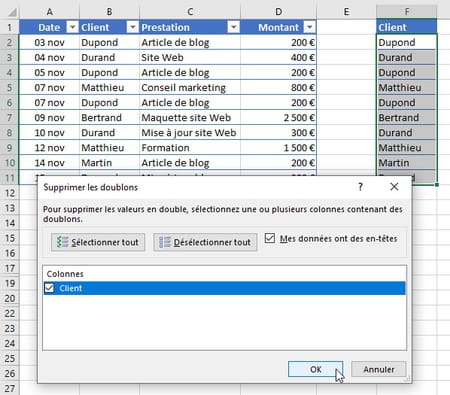Select column E header

(x=346, y=12)
